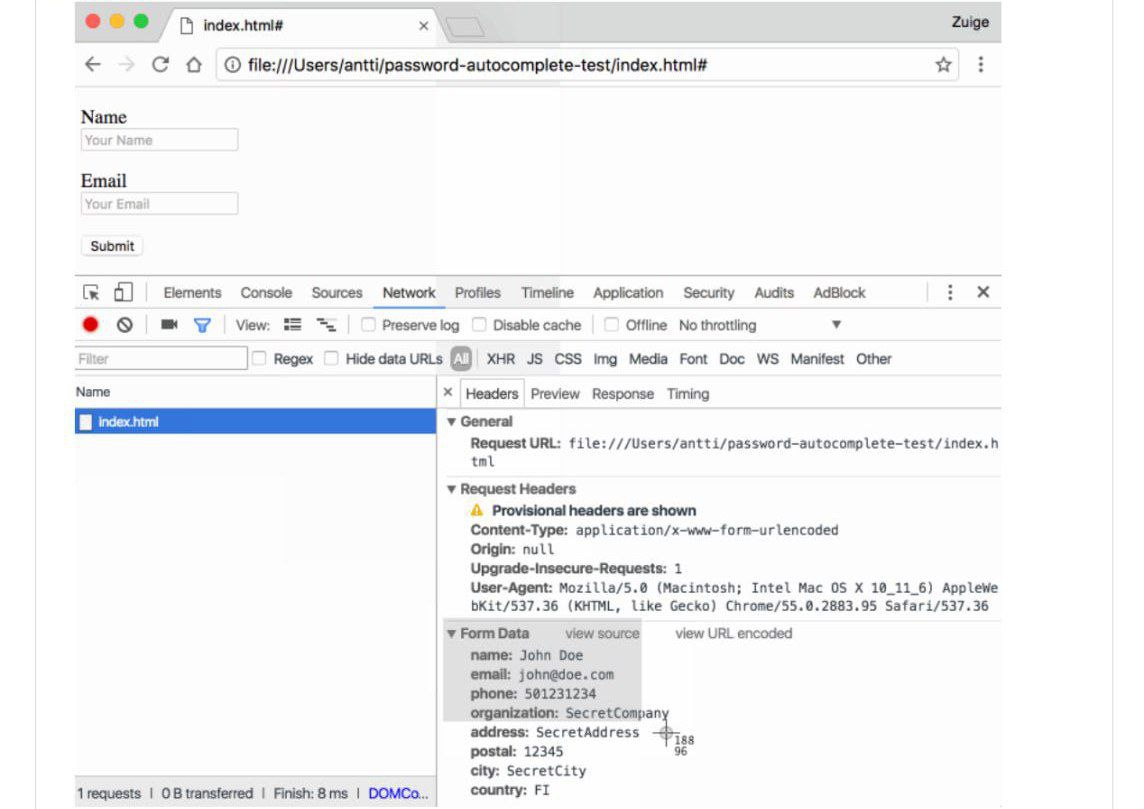Viewport: 1144px width, 809px height.
Task: Click the Your Email input field
Action: 159,204
